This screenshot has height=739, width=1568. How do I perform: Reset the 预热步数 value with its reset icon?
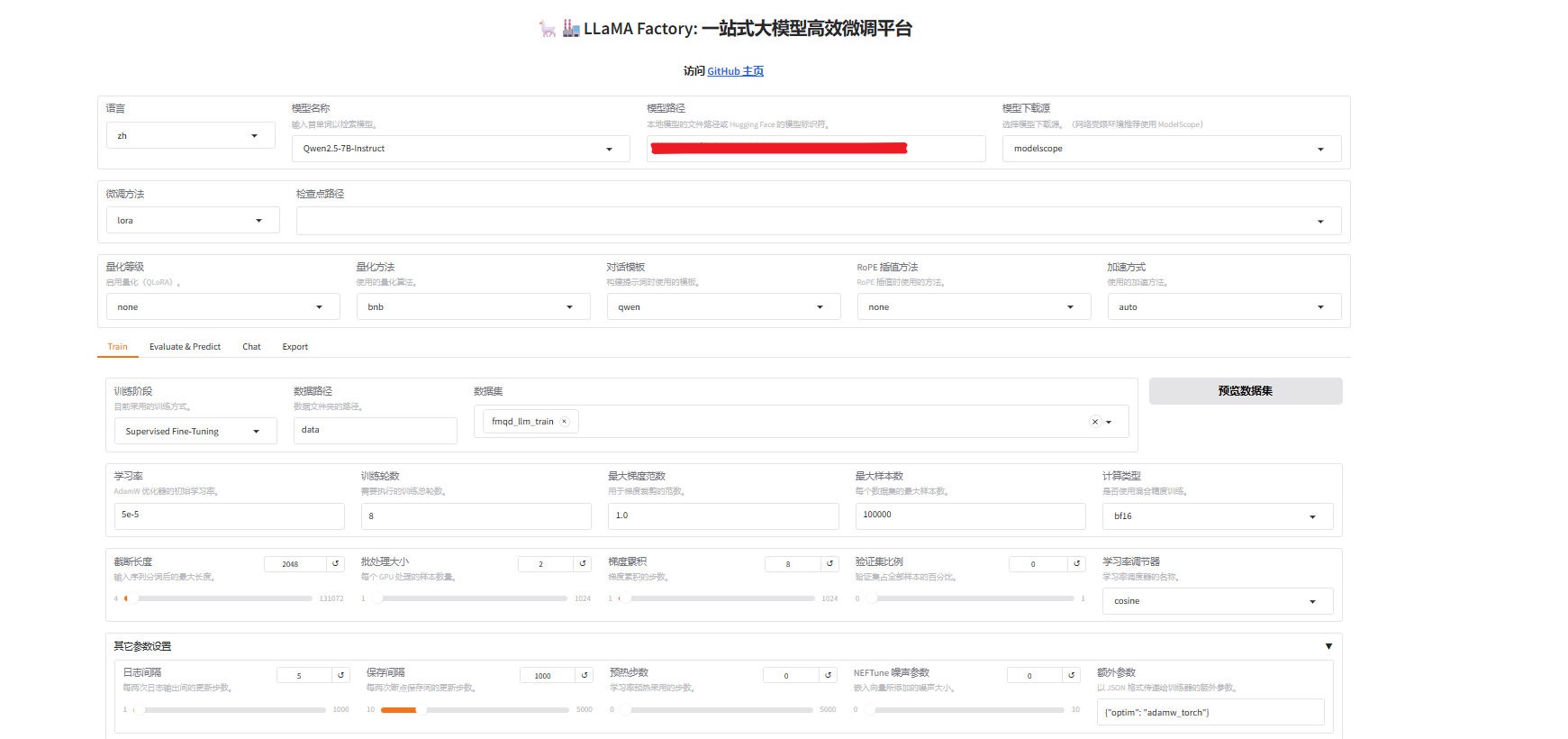tap(829, 675)
